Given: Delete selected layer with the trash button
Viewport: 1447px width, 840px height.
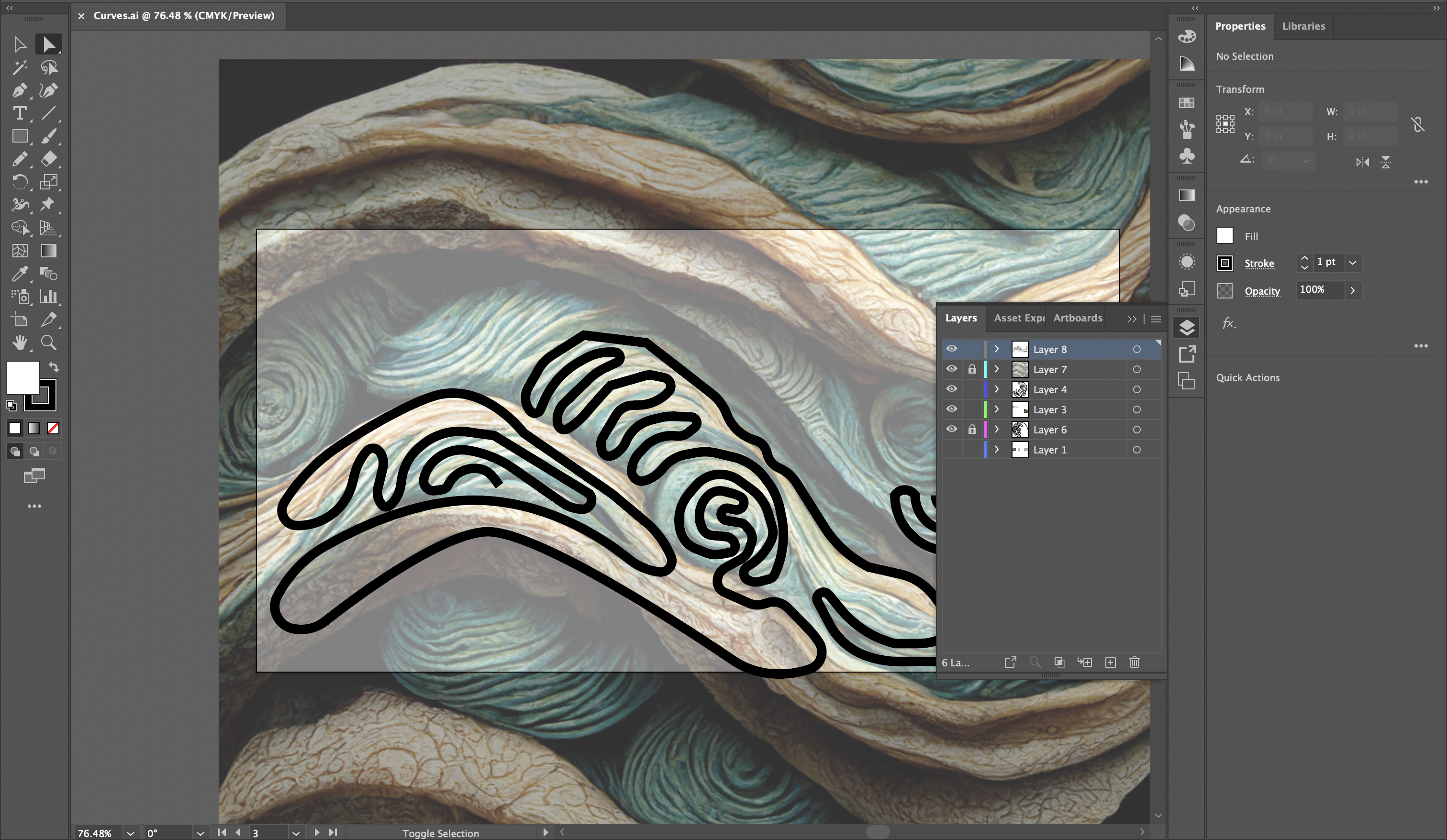Looking at the screenshot, I should point(1135,662).
